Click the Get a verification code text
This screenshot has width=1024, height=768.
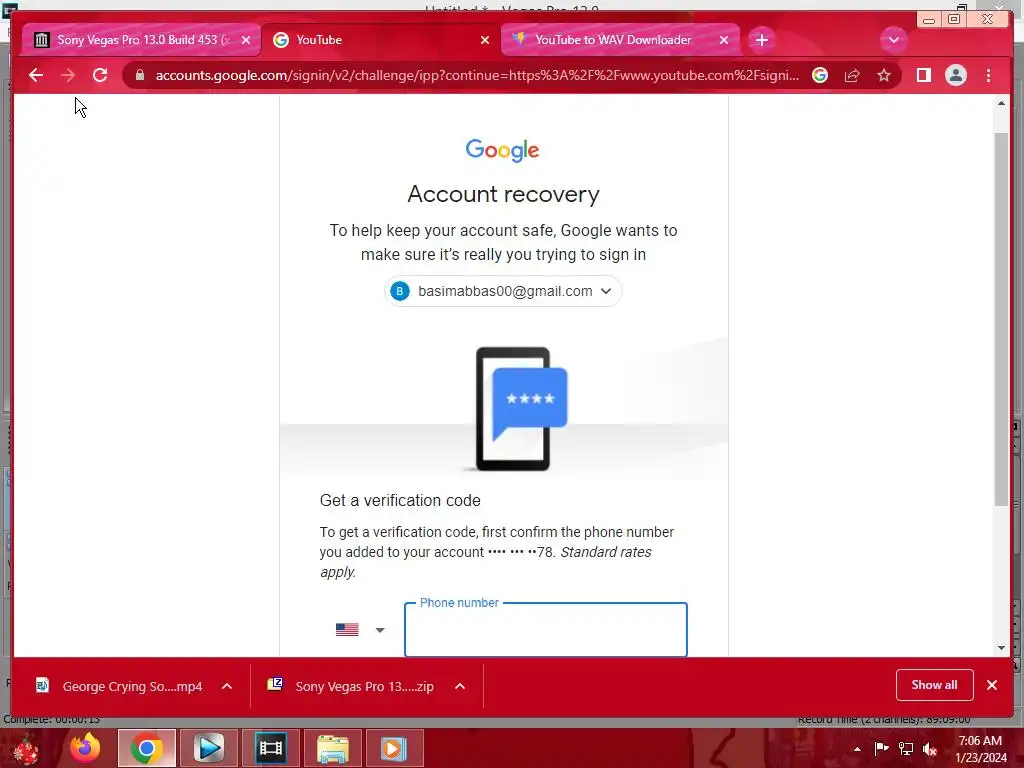400,500
